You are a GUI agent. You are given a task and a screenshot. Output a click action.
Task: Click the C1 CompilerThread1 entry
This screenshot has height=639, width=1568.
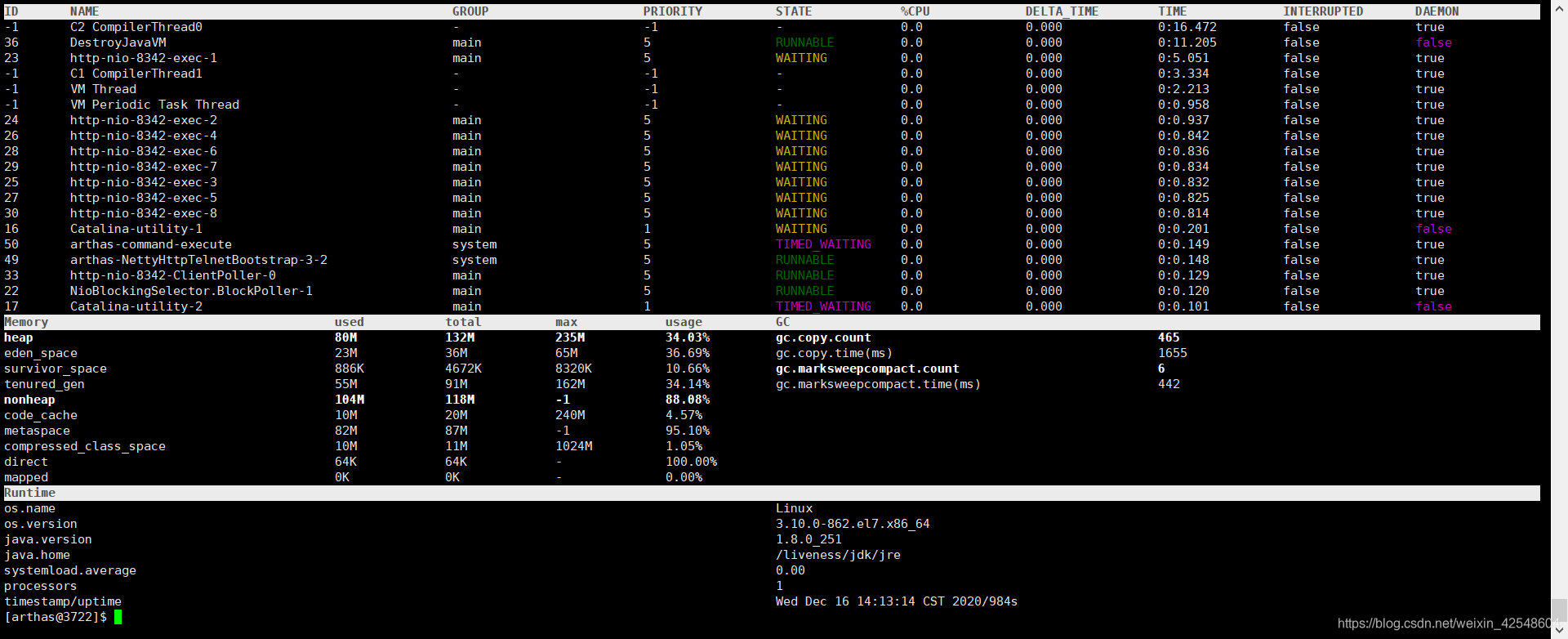tap(136, 74)
